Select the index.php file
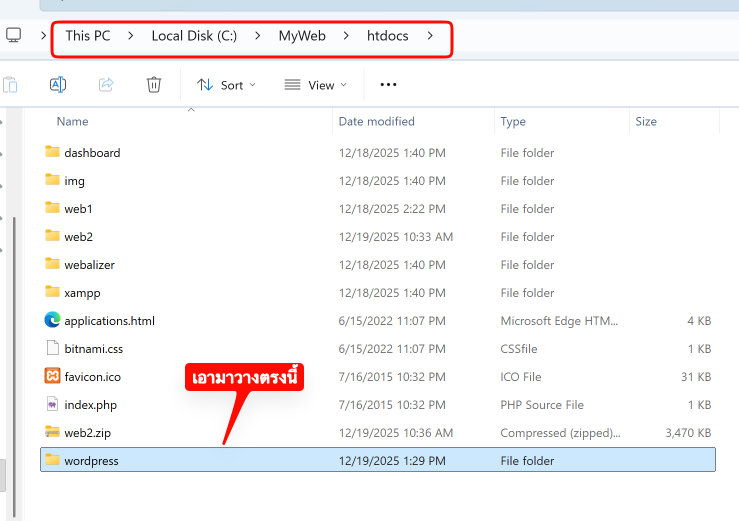The width and height of the screenshot is (739, 521). pyautogui.click(x=91, y=405)
